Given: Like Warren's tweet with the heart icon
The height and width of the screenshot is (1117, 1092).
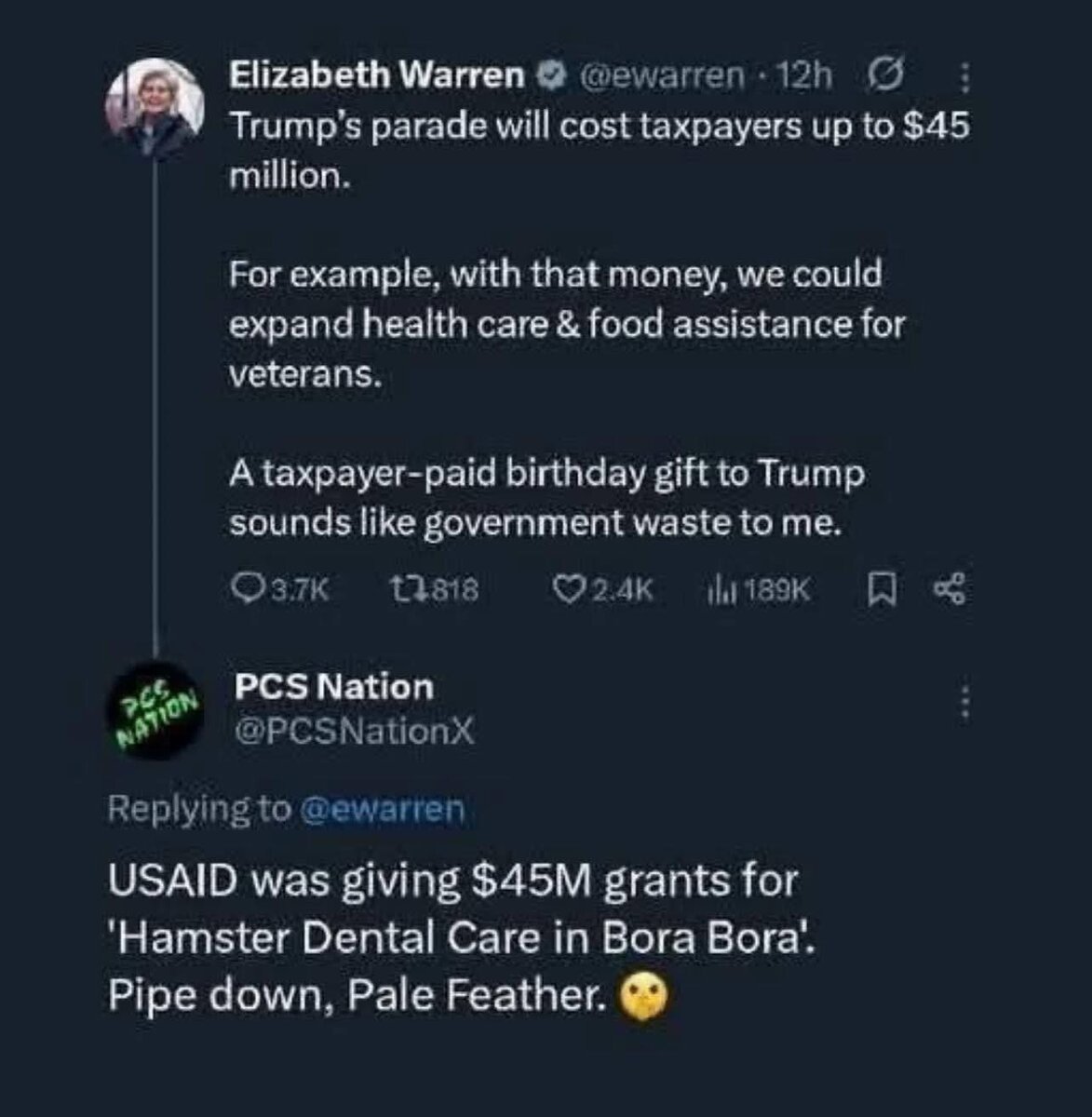Looking at the screenshot, I should click(567, 588).
